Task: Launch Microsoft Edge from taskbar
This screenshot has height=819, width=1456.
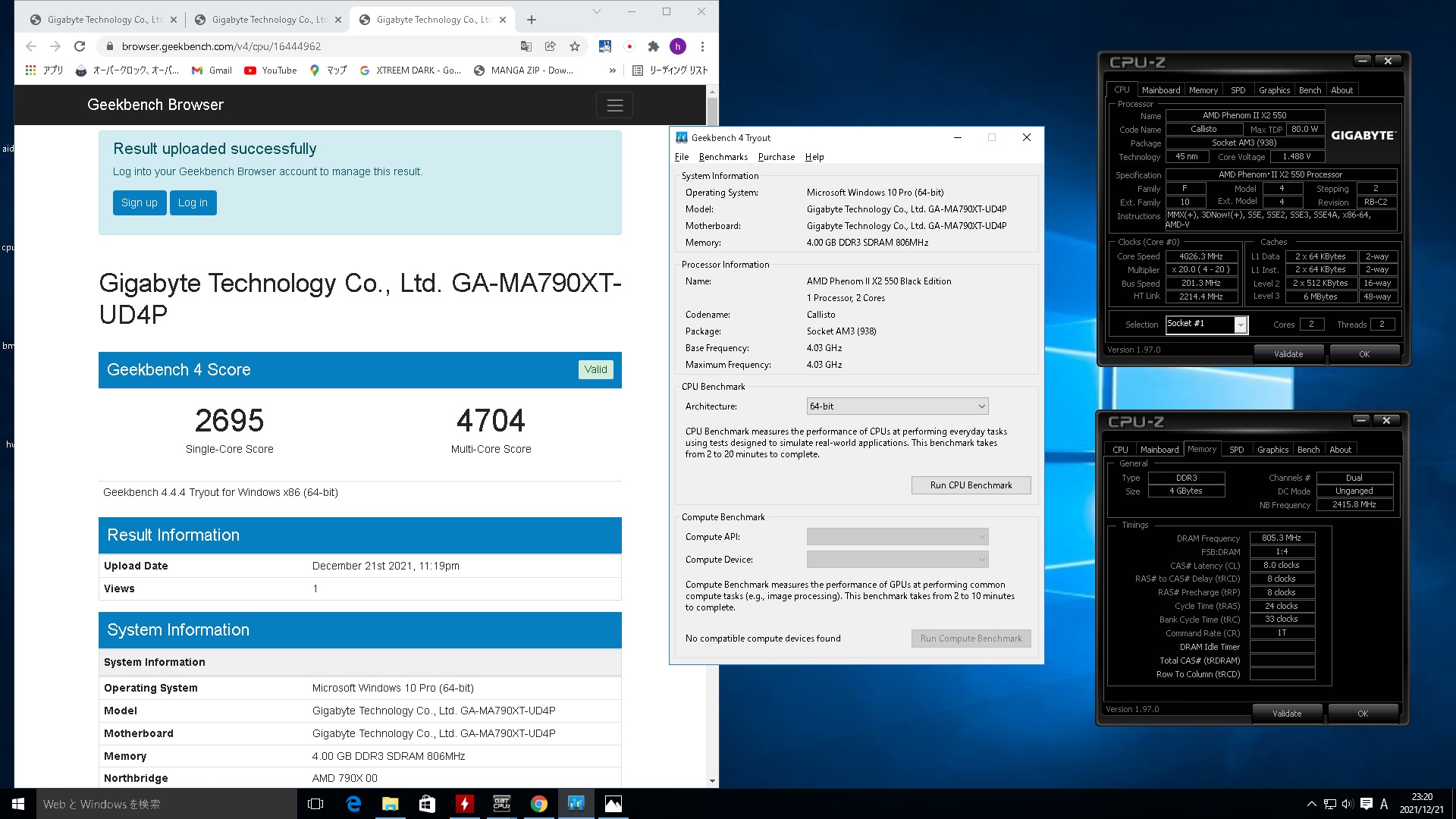Action: (x=353, y=804)
